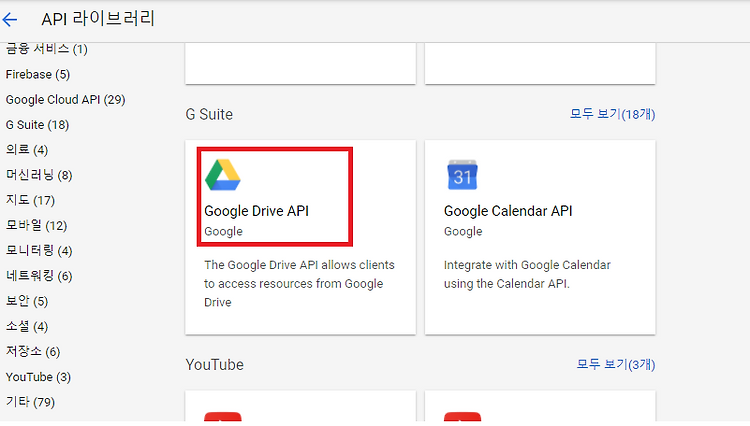Click the G Suite section heading

coord(209,114)
